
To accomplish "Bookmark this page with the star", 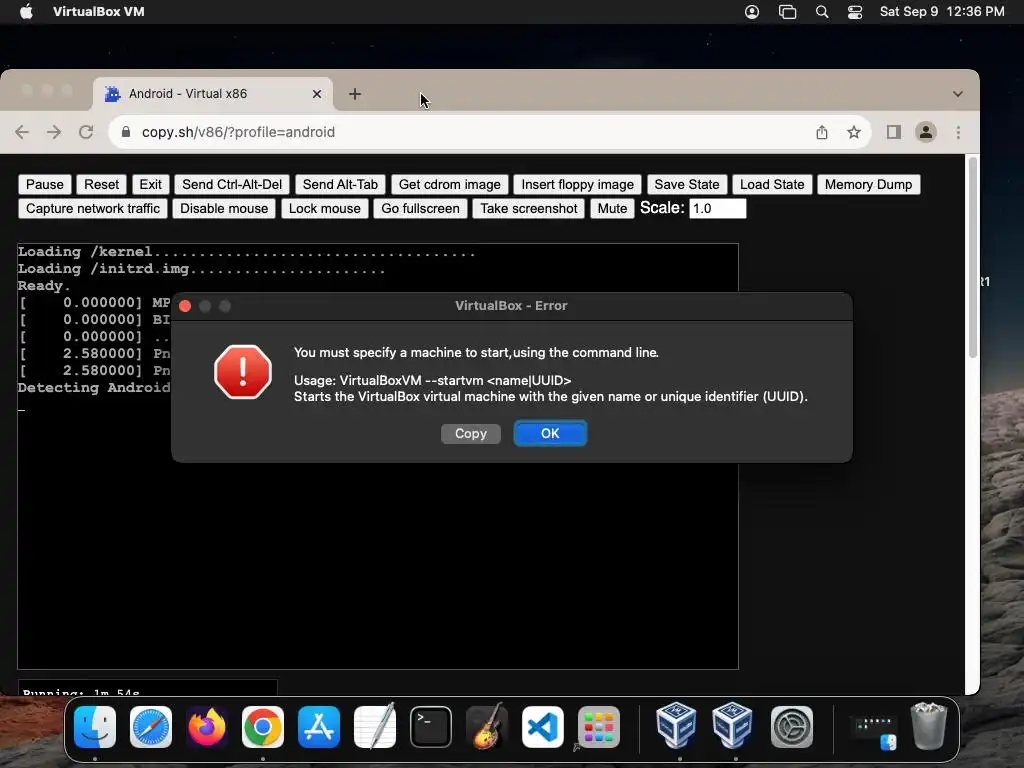I will (x=854, y=133).
